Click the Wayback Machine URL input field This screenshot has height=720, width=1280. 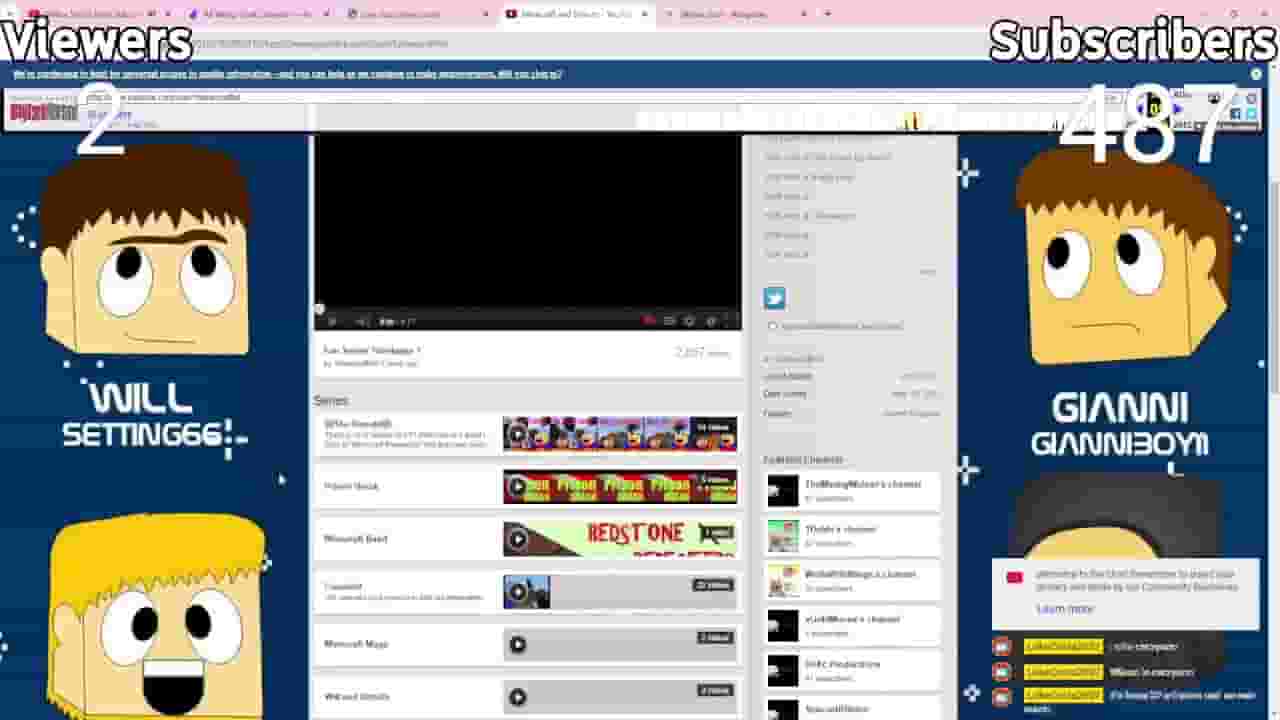(600, 97)
